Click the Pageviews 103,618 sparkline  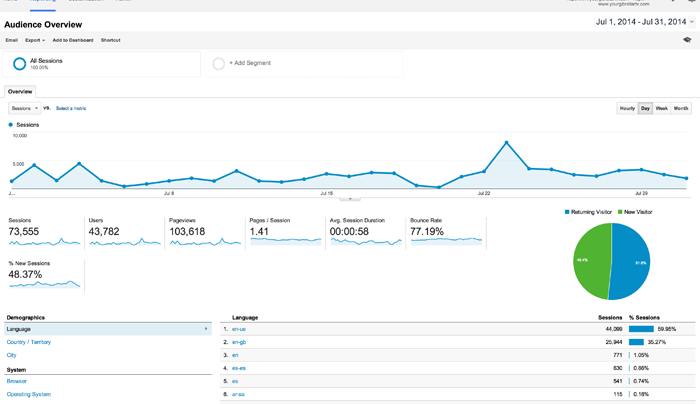205,242
